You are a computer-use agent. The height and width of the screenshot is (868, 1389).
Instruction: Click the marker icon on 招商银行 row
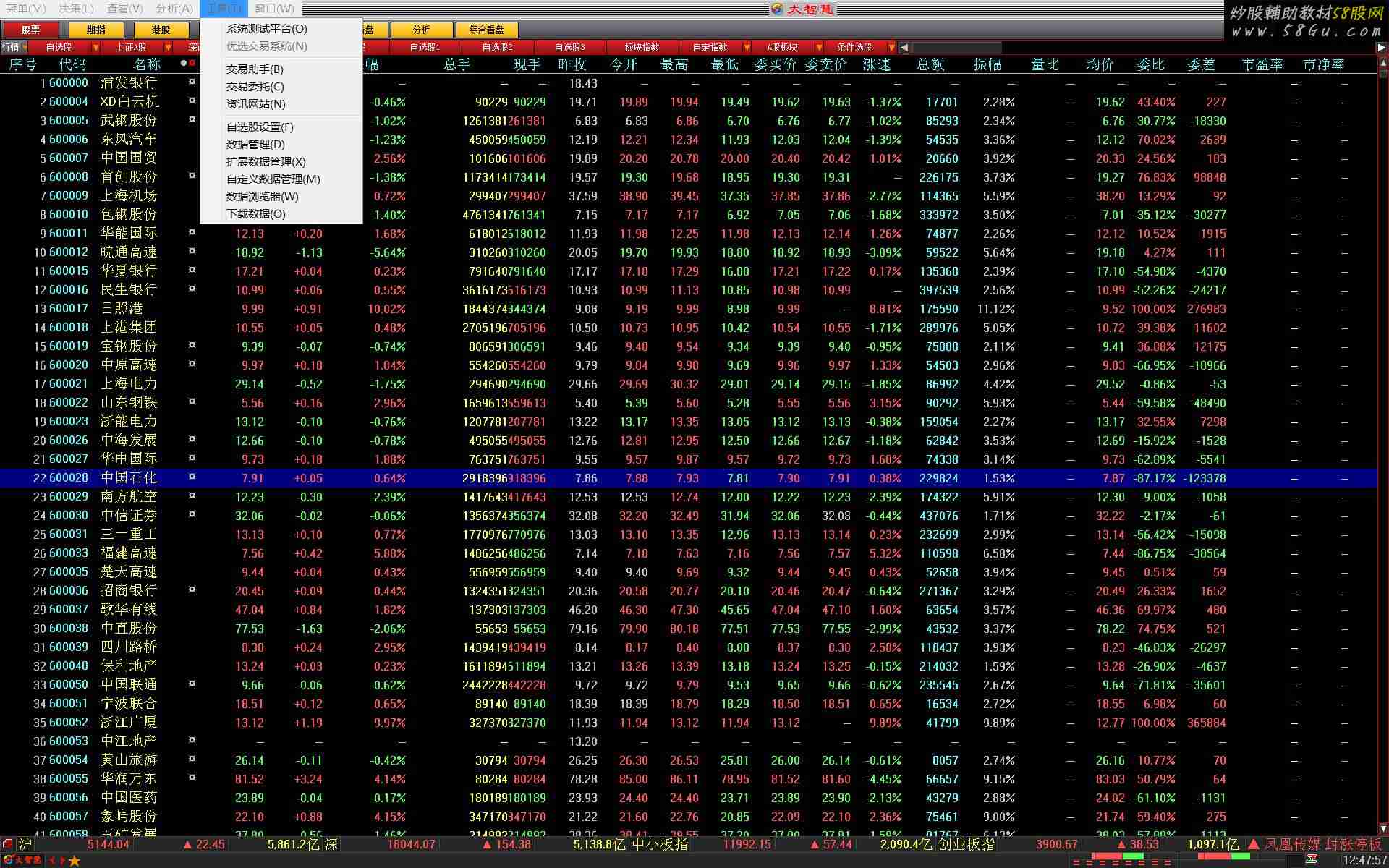[x=192, y=590]
